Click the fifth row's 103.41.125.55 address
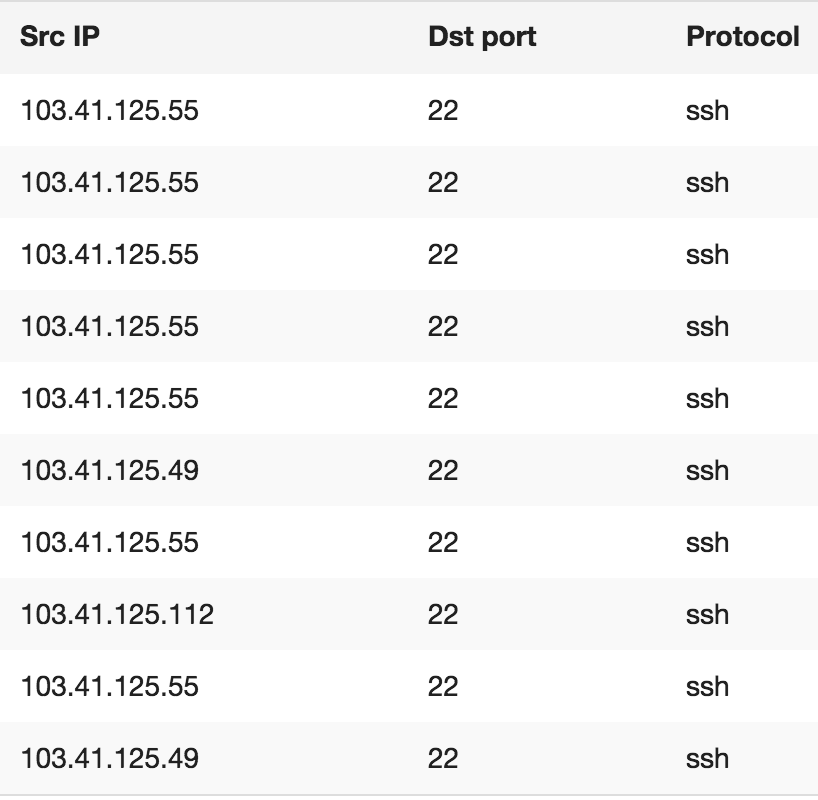 110,398
